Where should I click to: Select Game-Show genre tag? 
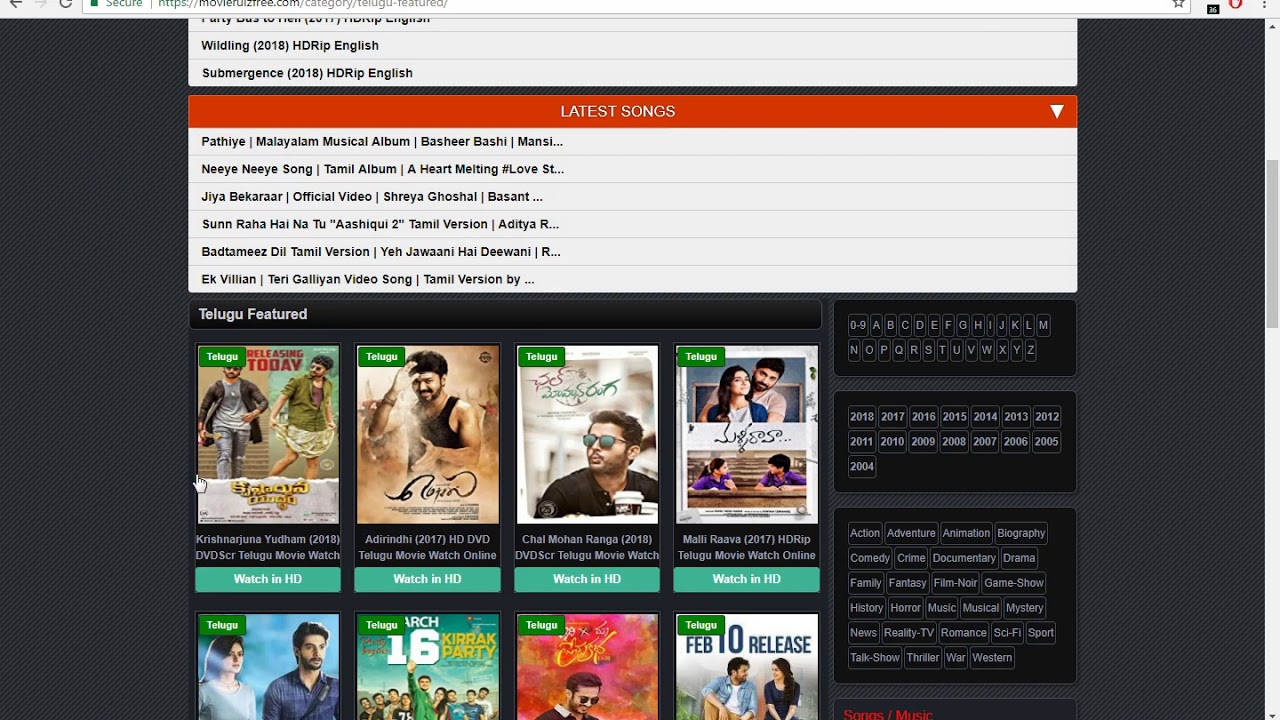[x=1014, y=584]
